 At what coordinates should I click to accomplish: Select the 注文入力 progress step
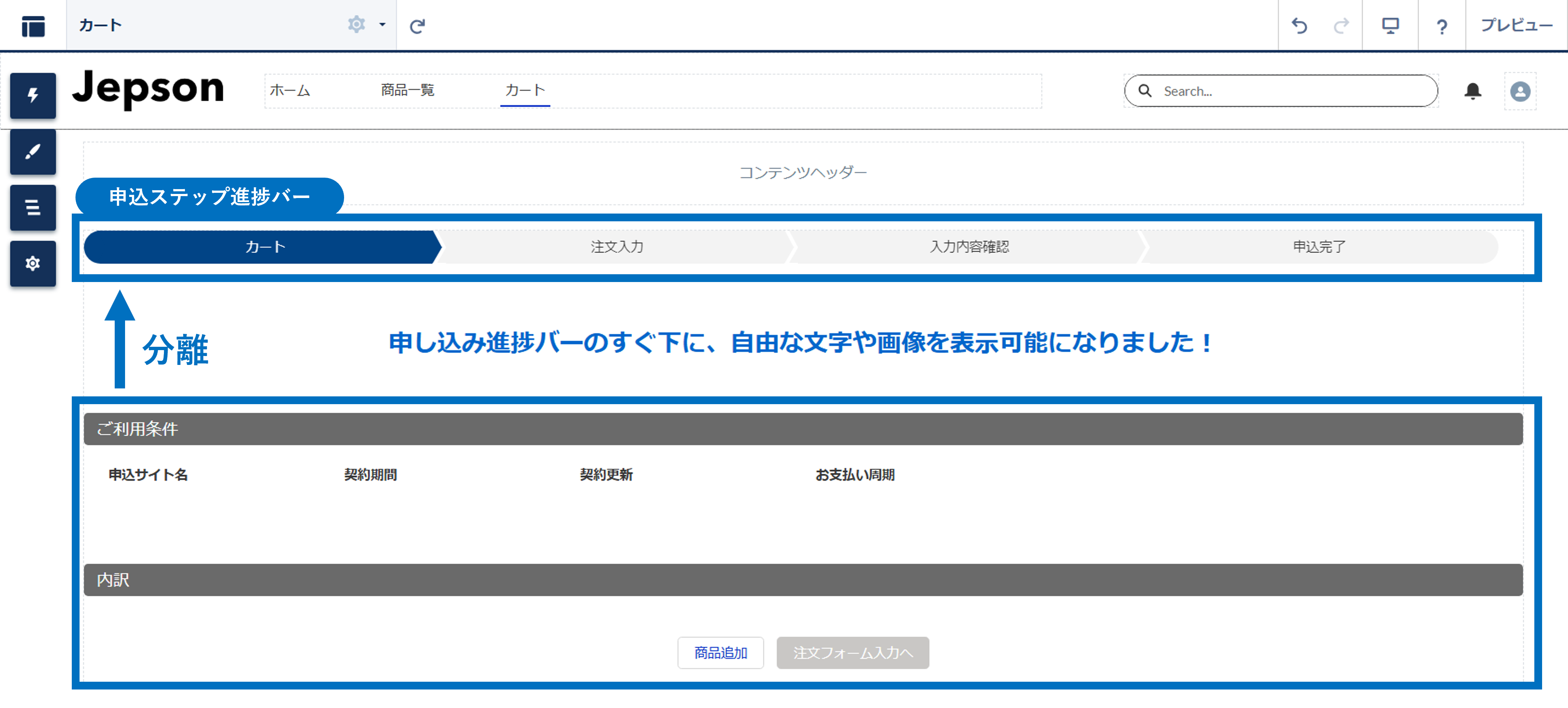point(616,246)
